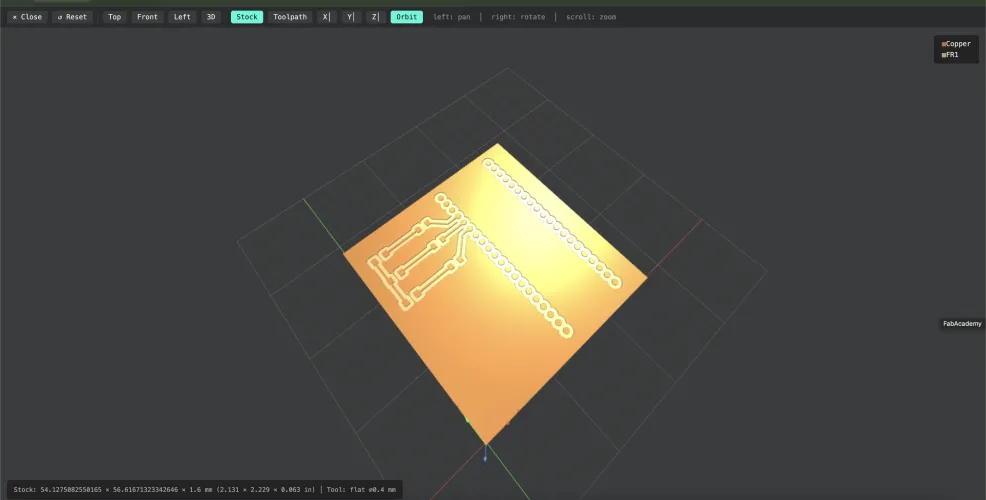Toggle Z axis clipping plane

click(x=375, y=17)
